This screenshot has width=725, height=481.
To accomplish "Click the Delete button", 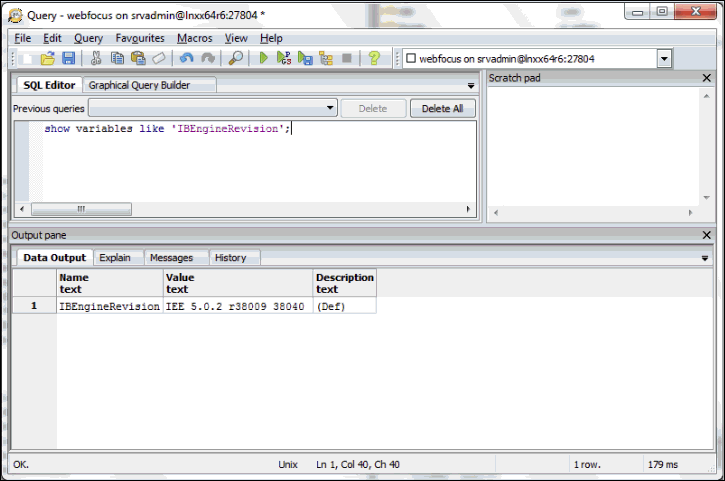I will tap(373, 109).
